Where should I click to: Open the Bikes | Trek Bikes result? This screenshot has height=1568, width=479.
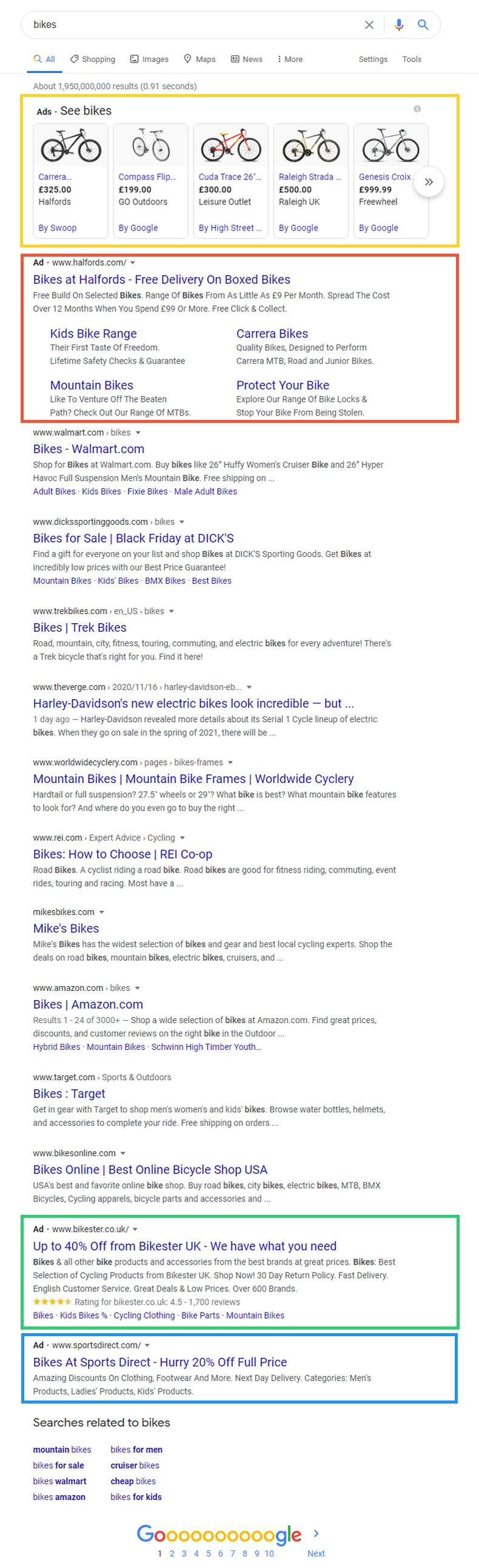(x=79, y=627)
